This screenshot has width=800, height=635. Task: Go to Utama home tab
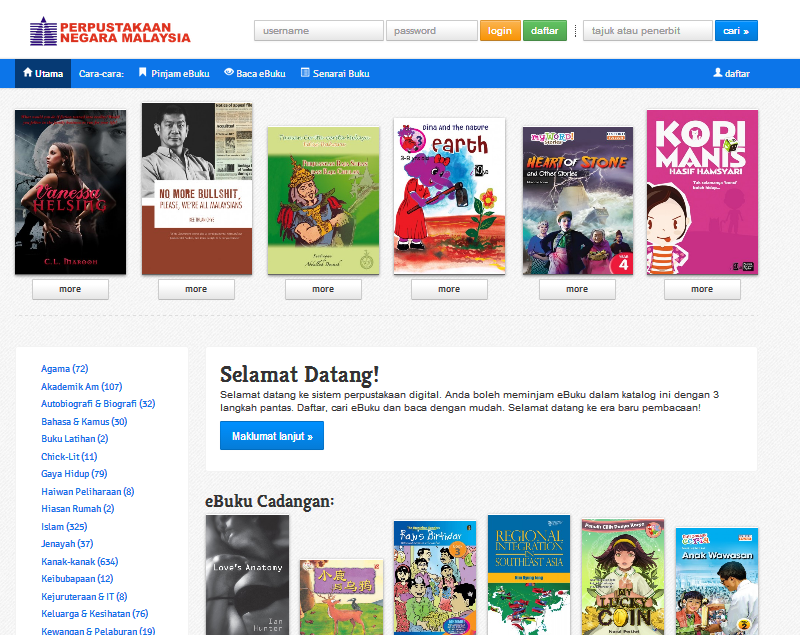[x=43, y=73]
